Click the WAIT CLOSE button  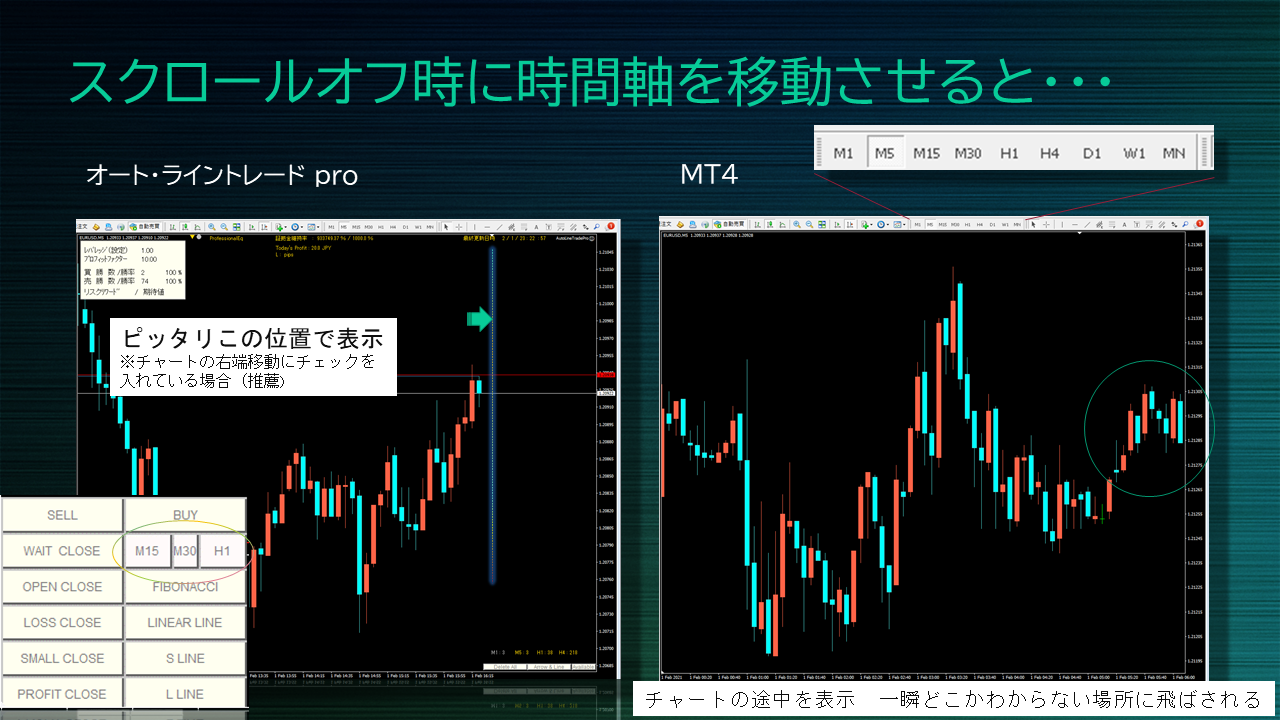click(x=62, y=551)
